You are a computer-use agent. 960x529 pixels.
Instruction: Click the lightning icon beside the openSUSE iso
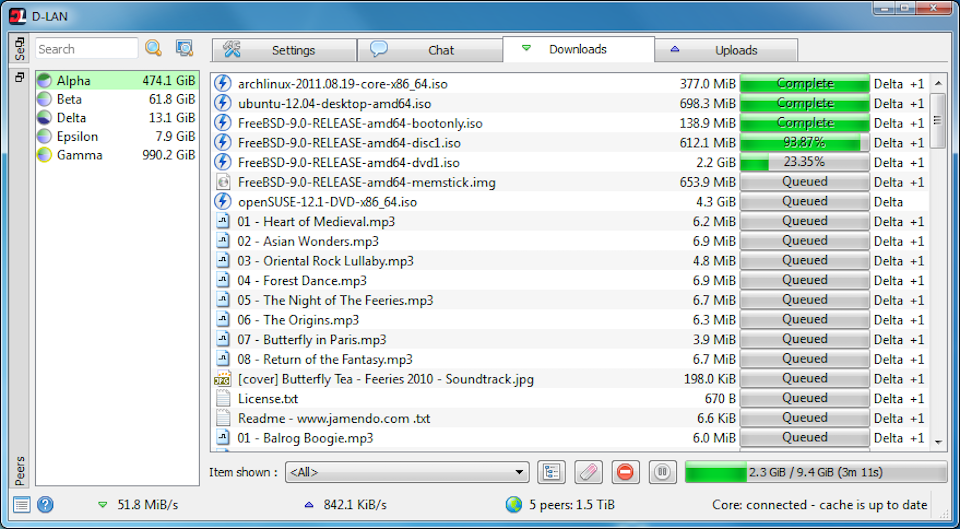(x=223, y=201)
